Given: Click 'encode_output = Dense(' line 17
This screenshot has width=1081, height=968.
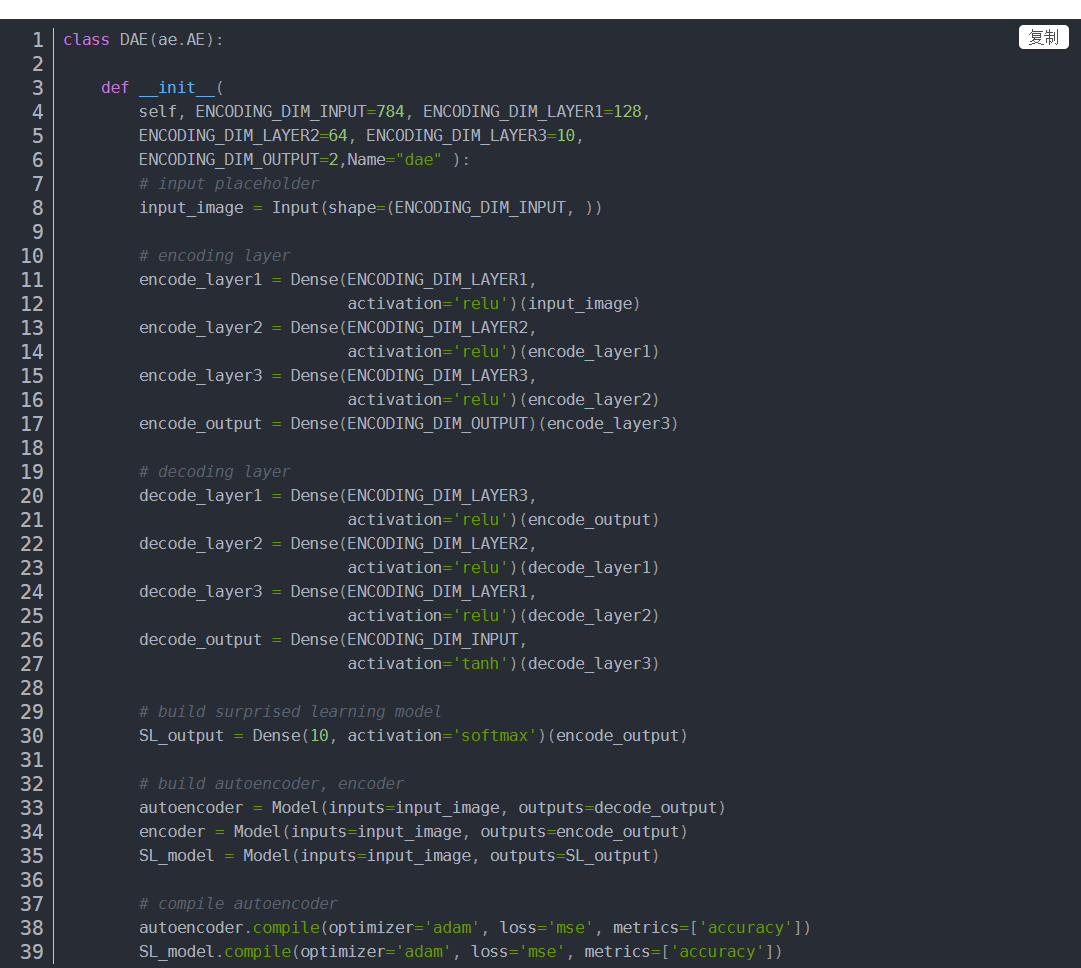Looking at the screenshot, I should coord(408,424).
